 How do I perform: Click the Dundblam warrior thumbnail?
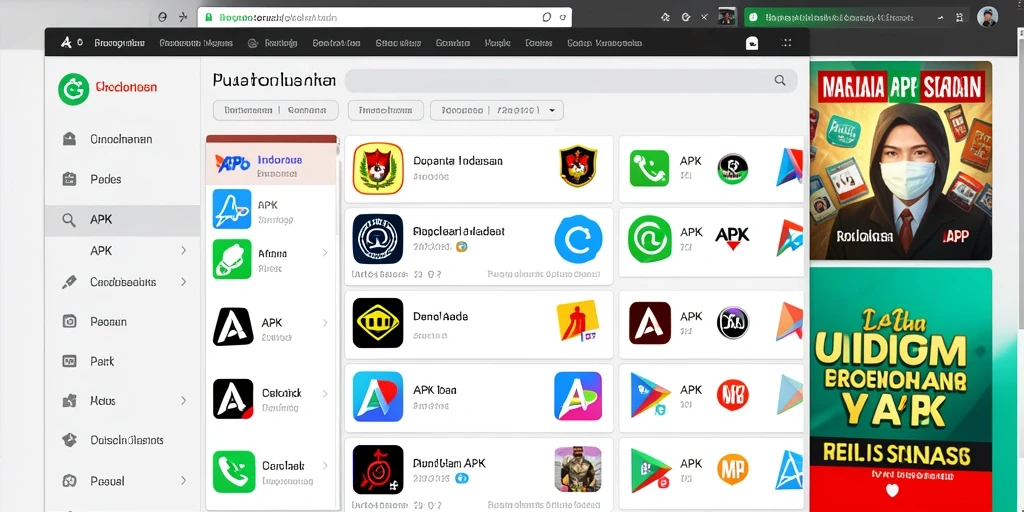[x=578, y=469]
